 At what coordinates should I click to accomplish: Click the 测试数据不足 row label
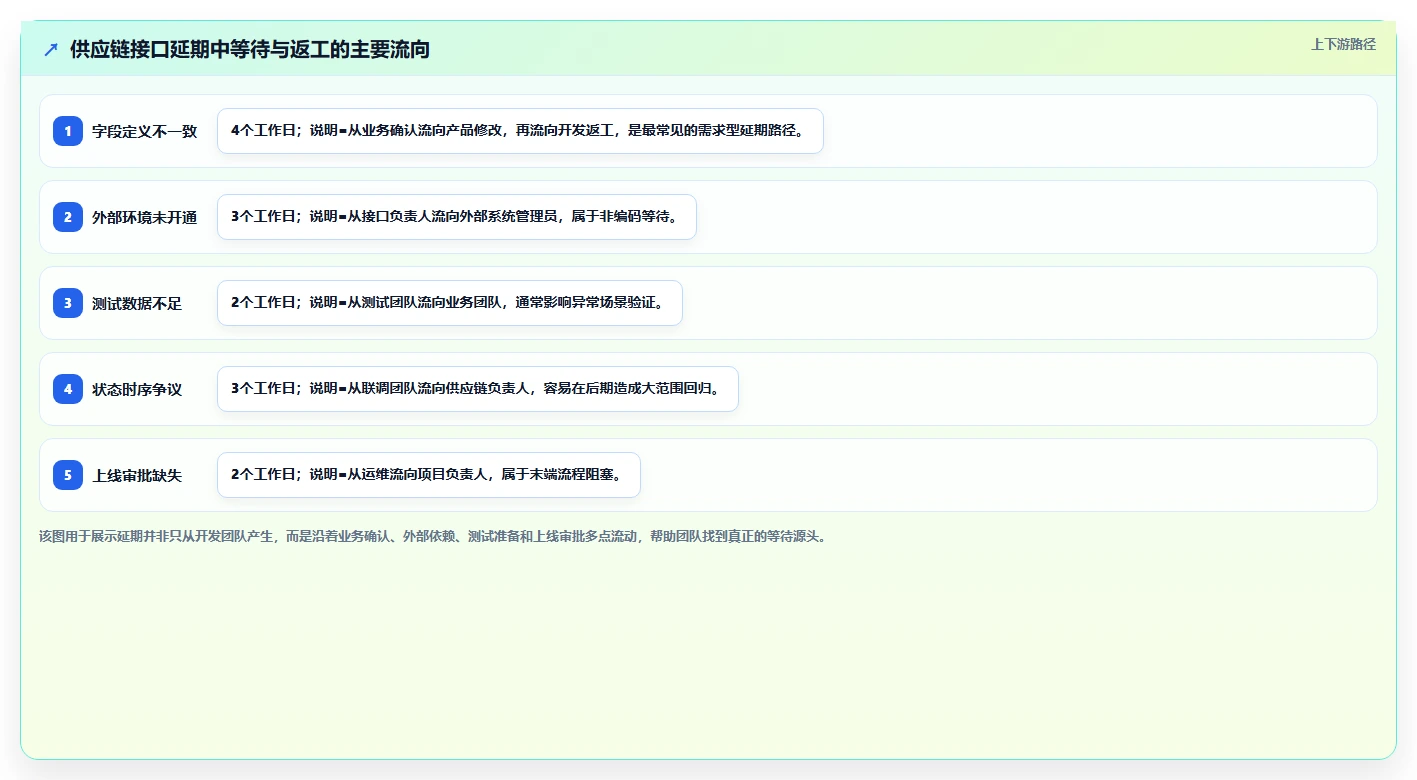(x=137, y=303)
